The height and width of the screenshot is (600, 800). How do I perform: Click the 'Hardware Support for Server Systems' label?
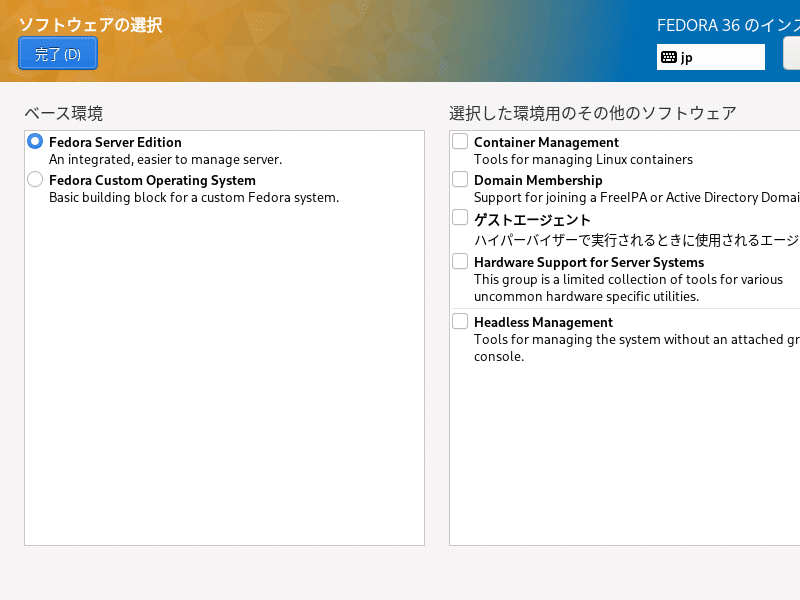[589, 262]
